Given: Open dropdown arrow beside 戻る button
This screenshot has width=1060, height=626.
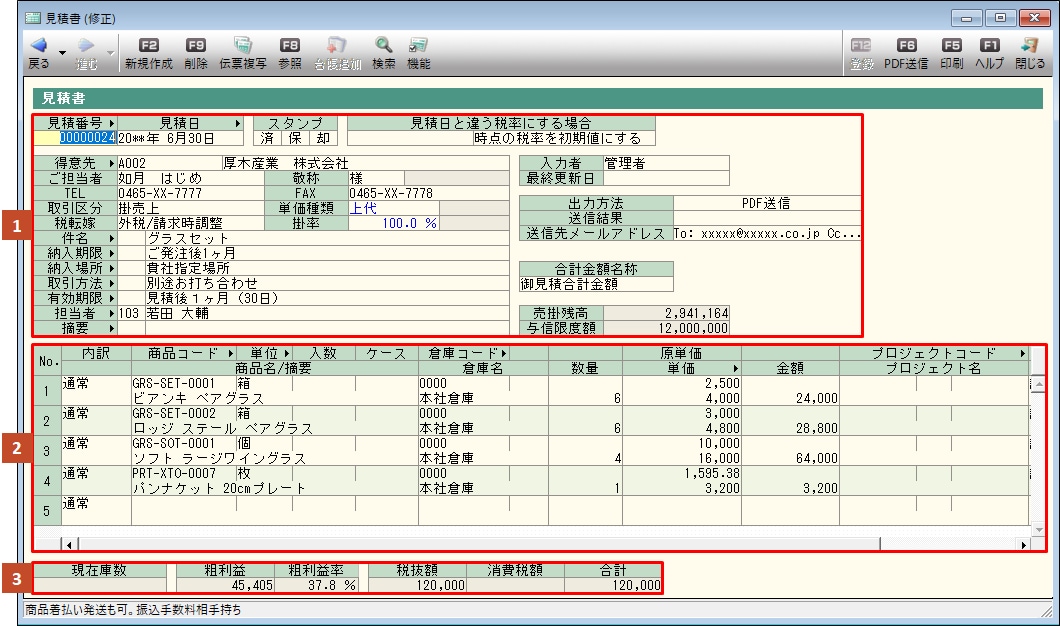Looking at the screenshot, I should (62, 51).
